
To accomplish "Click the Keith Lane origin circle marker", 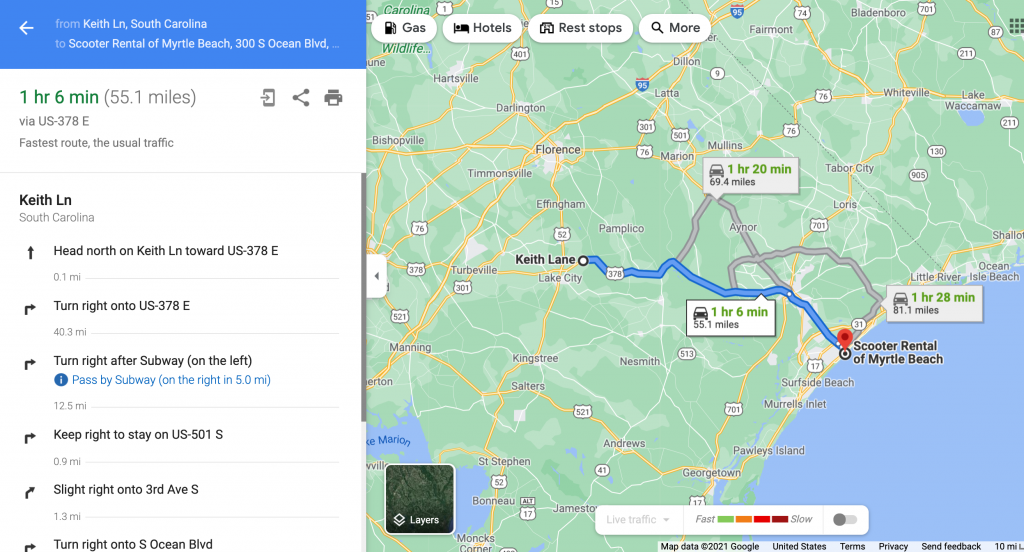I will coord(583,260).
